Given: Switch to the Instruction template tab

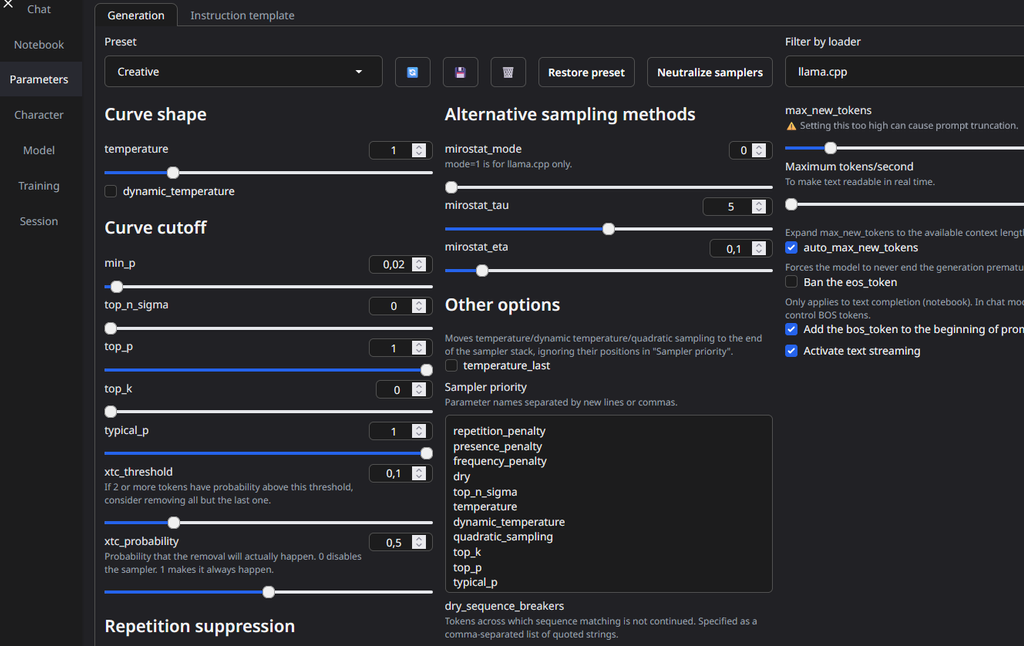Looking at the screenshot, I should click(x=242, y=16).
